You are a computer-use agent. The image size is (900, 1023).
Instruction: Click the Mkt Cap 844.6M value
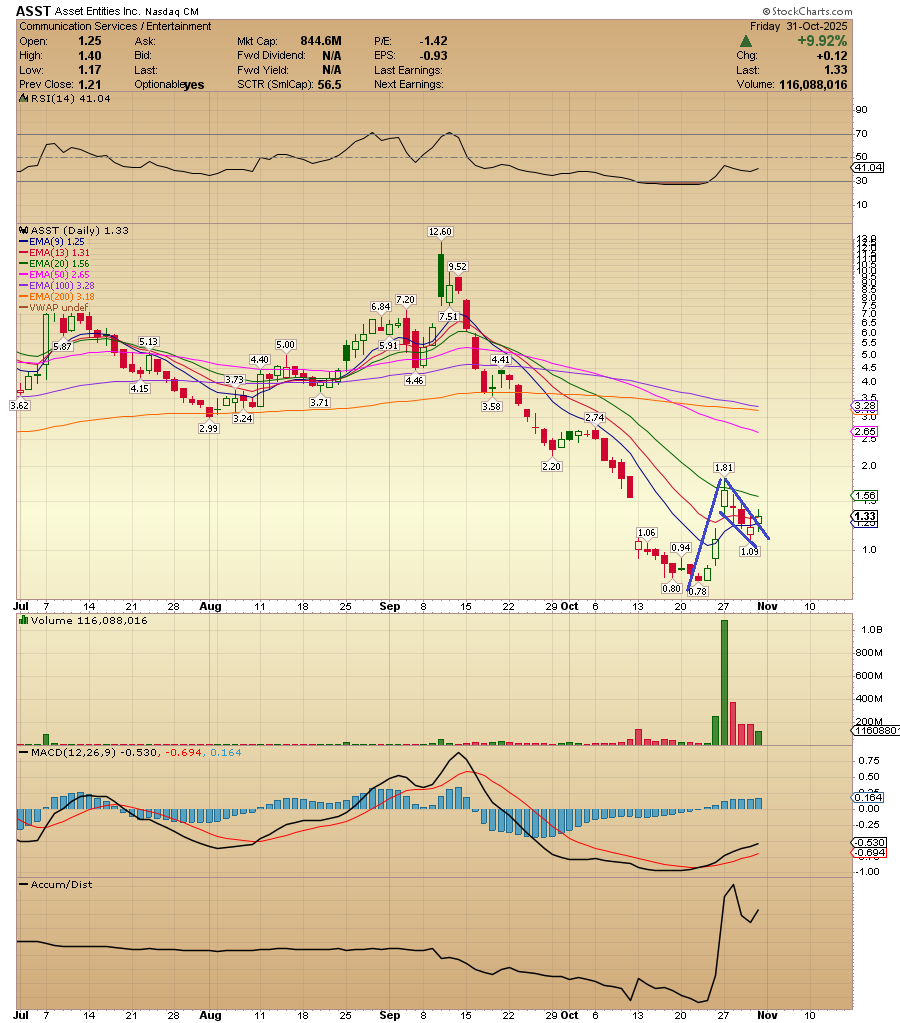coord(320,41)
